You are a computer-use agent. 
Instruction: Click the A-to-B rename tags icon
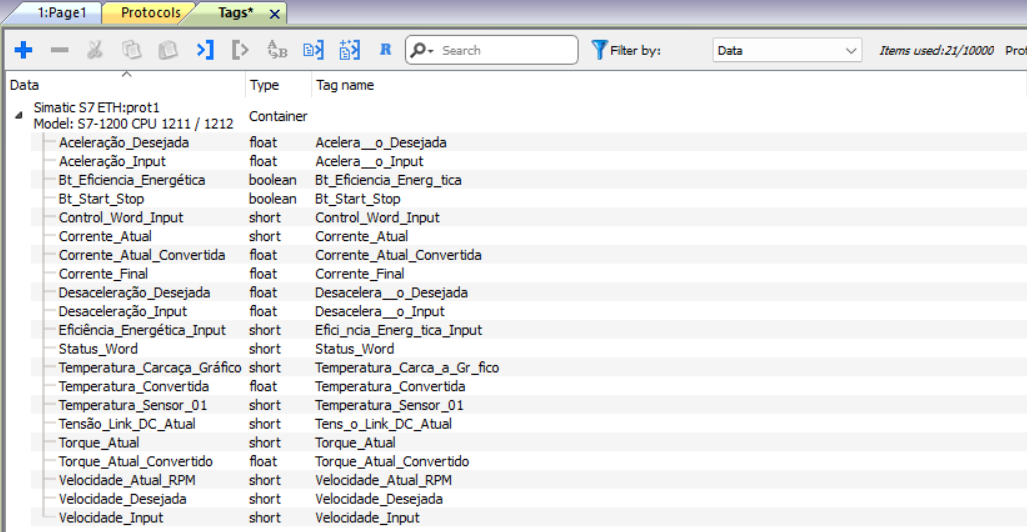click(x=277, y=50)
